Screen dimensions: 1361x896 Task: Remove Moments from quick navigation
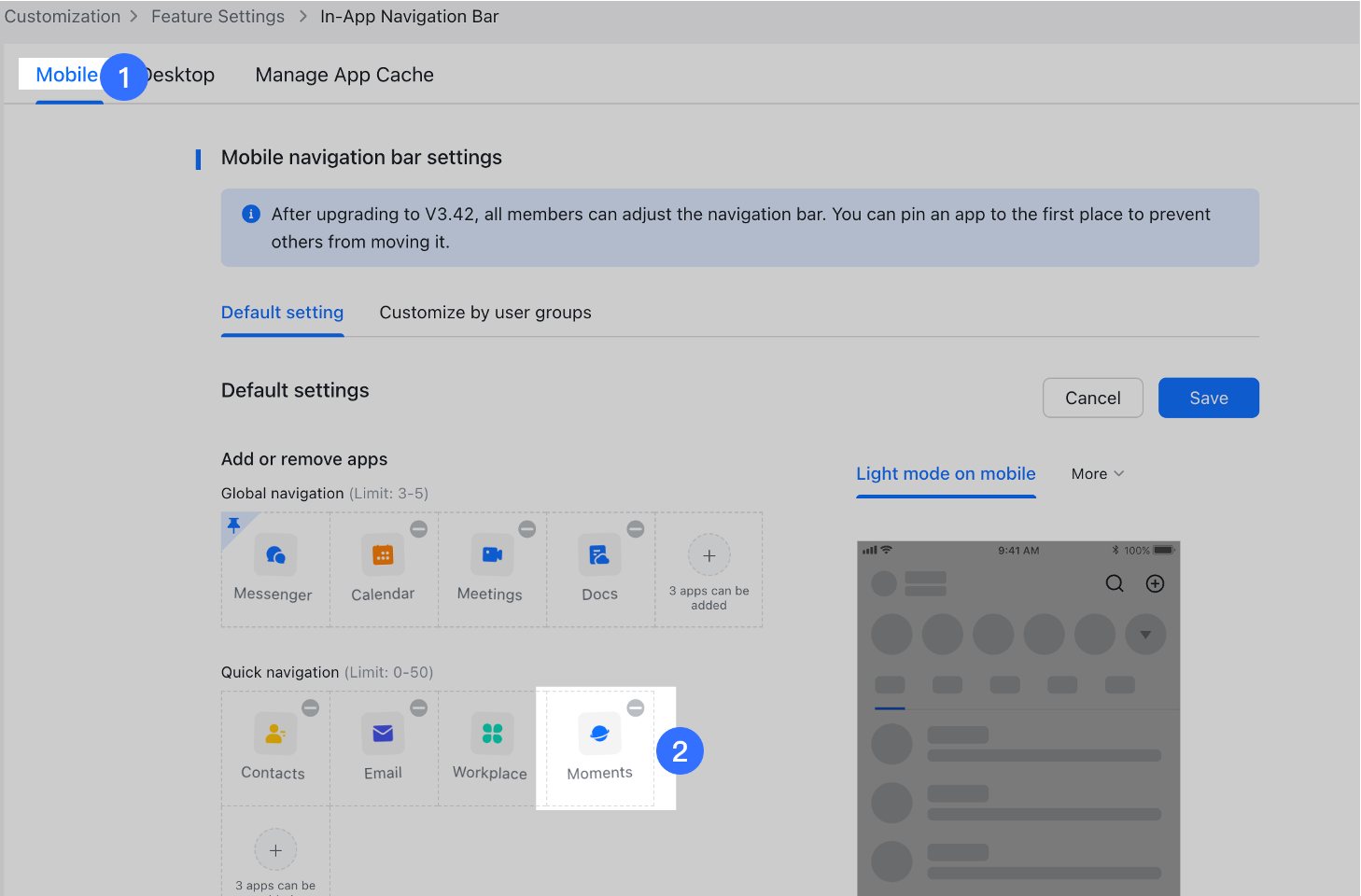point(636,707)
